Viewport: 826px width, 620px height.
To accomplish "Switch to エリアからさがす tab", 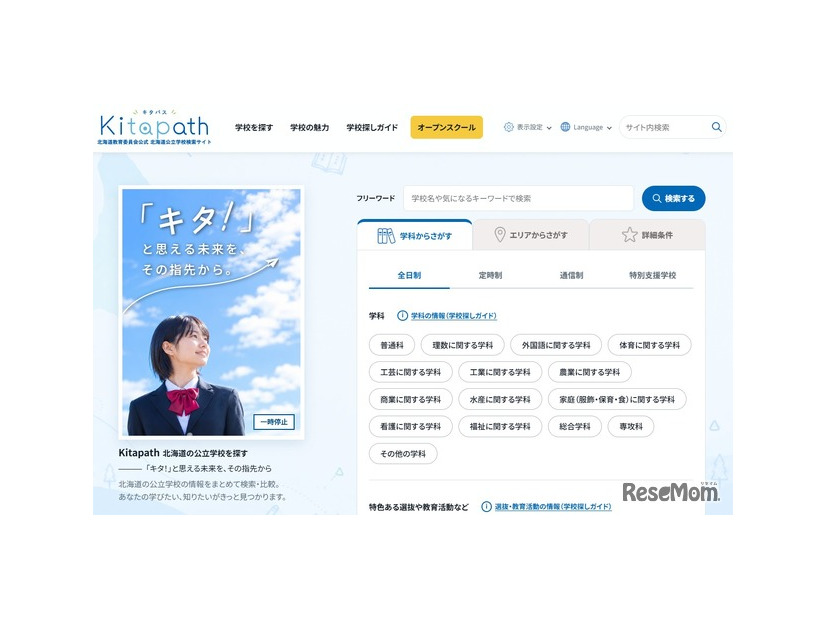I will tap(530, 235).
